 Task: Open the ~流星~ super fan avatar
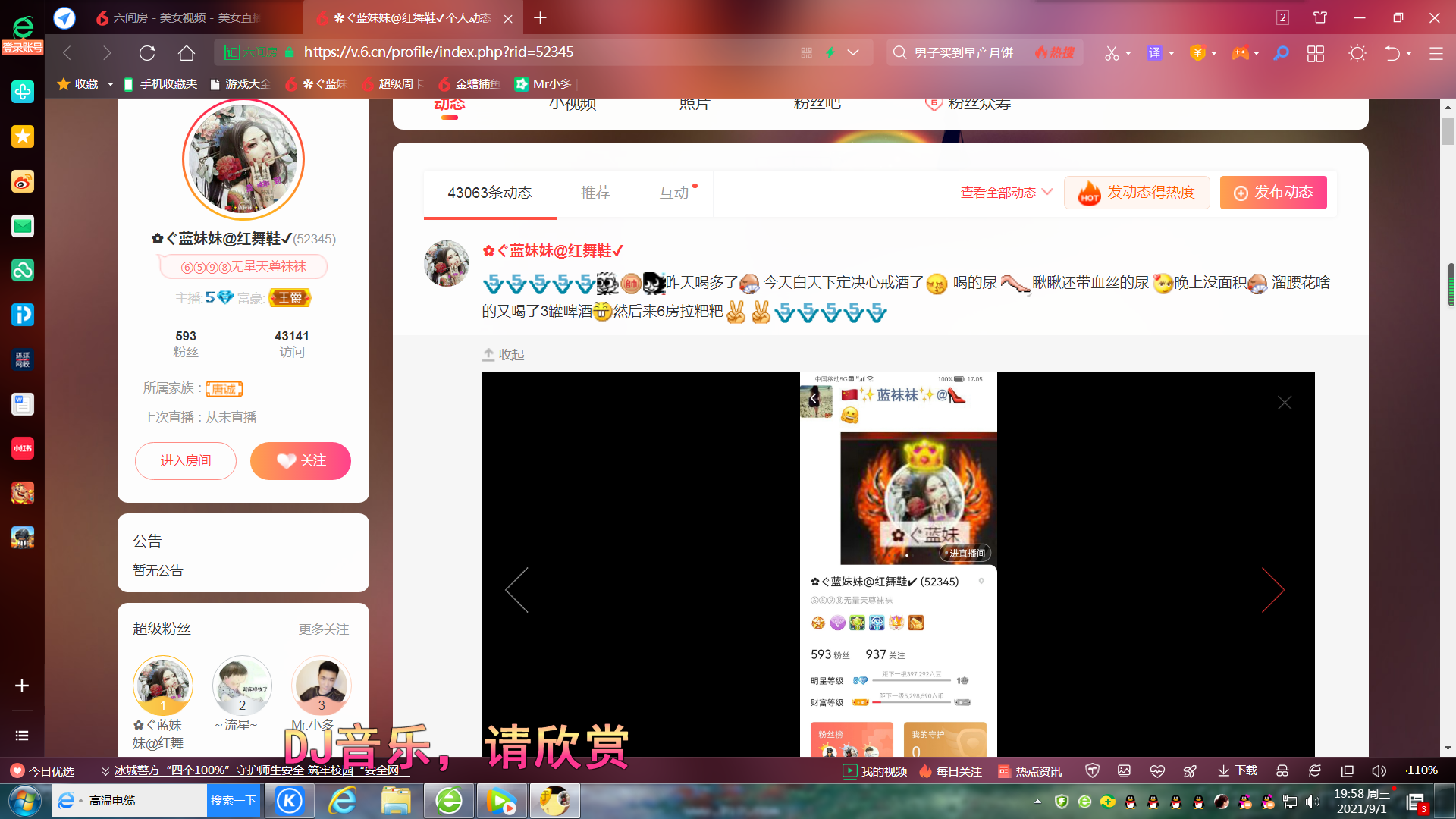[242, 686]
